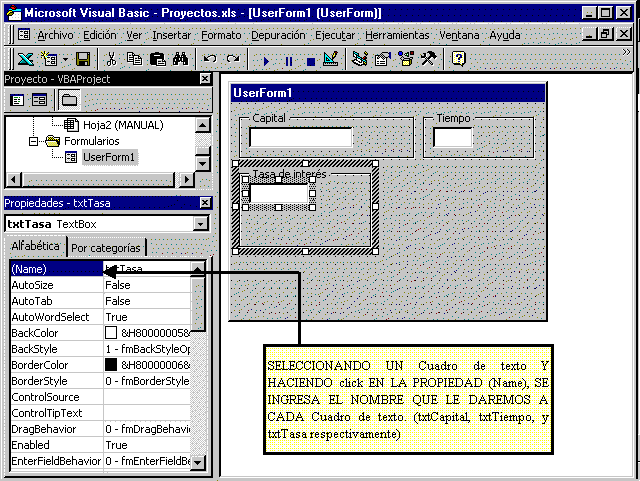Switch to the Alfabética tab

tap(36, 246)
